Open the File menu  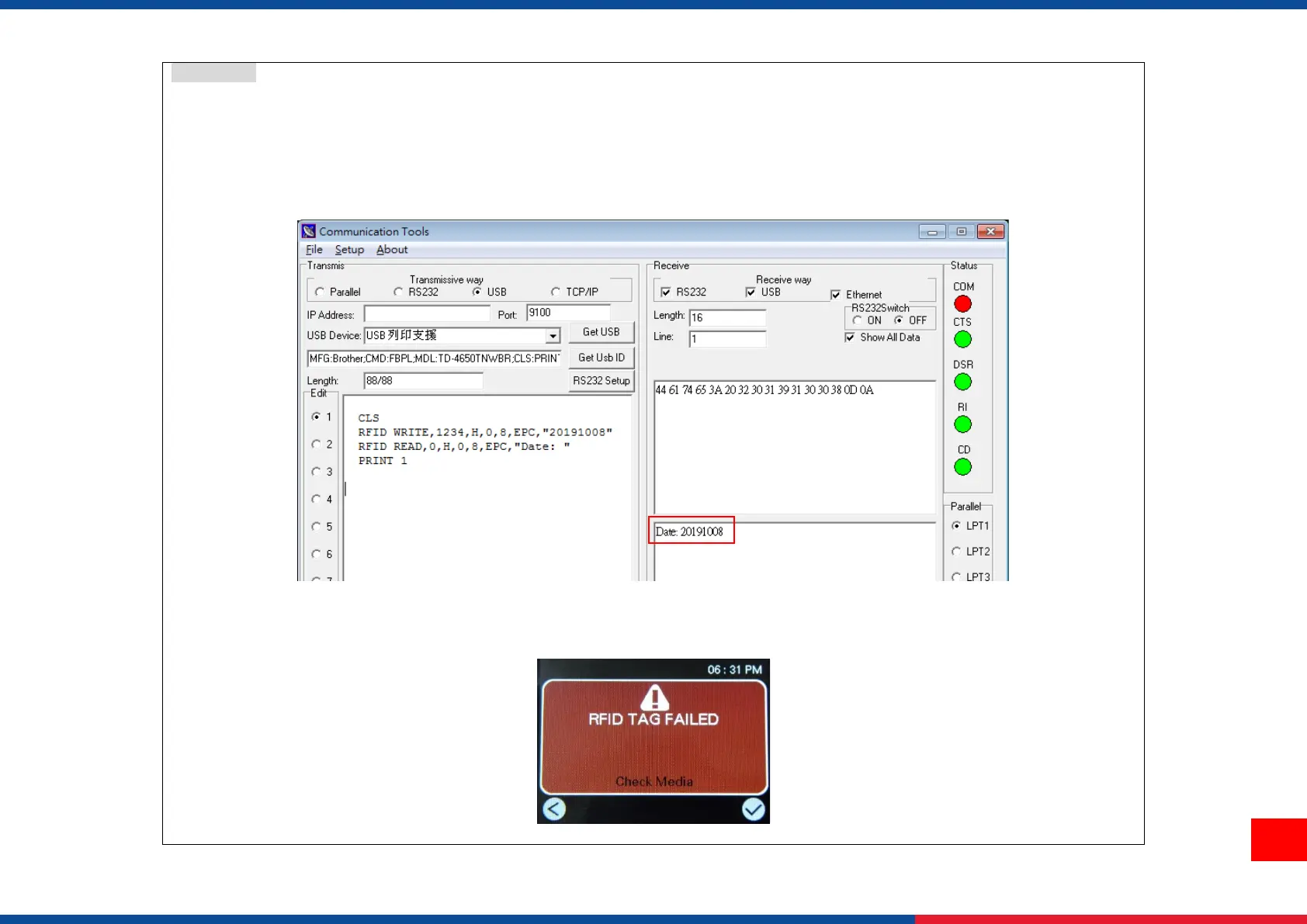pos(314,250)
